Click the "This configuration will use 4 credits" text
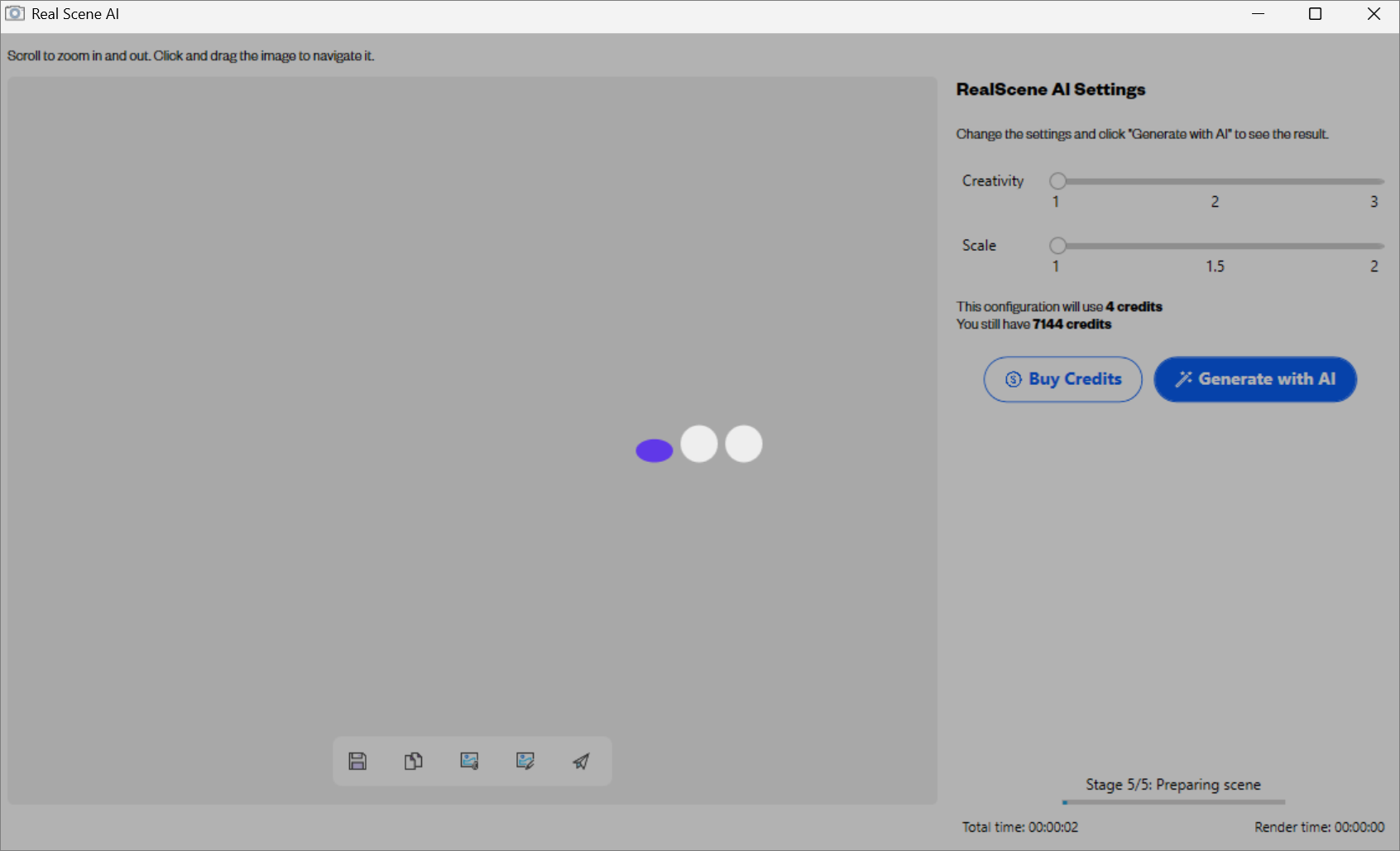 click(1059, 306)
